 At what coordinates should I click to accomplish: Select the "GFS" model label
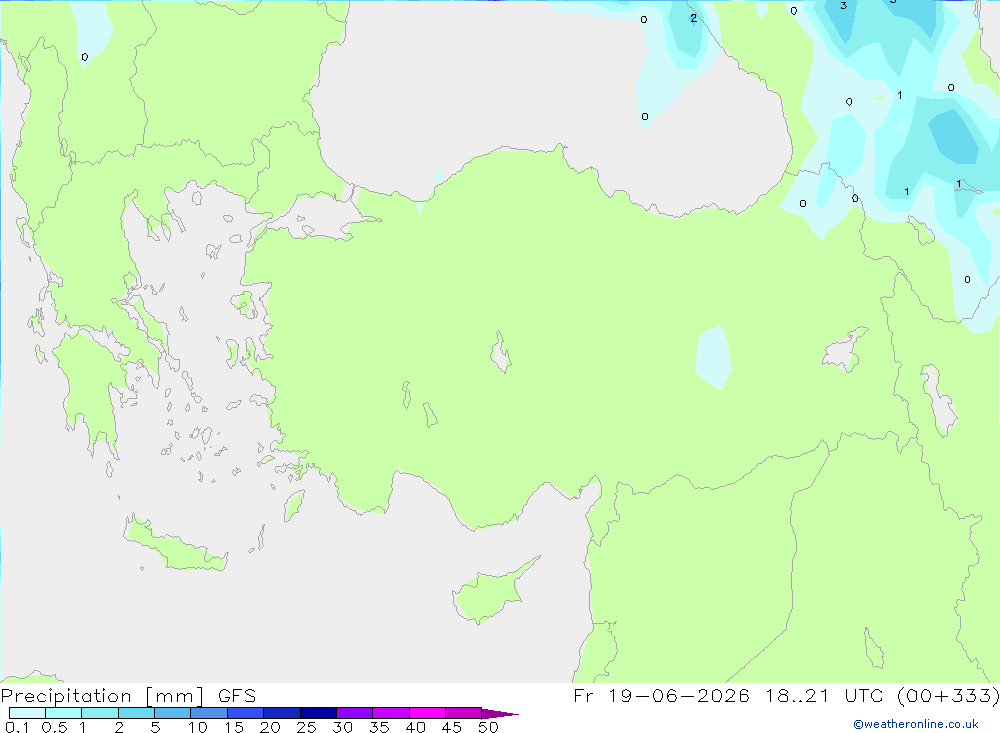pos(237,695)
